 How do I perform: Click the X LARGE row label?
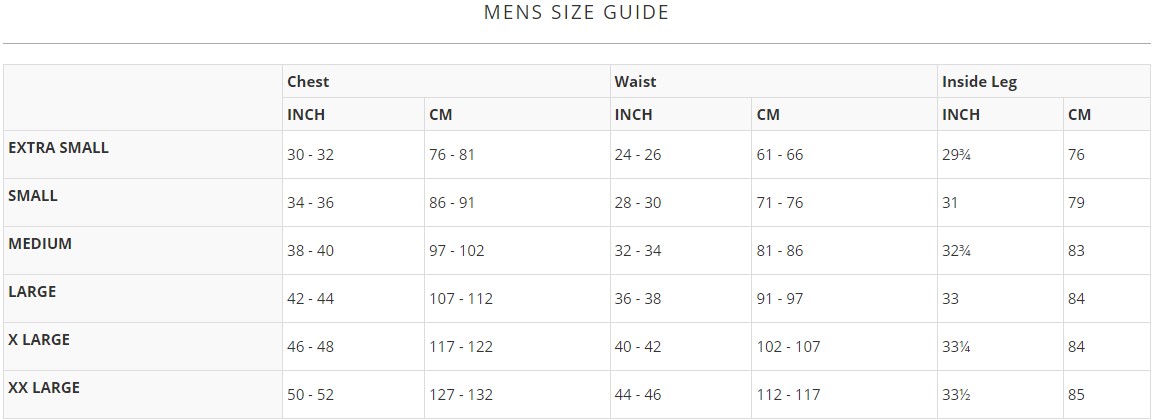pyautogui.click(x=39, y=339)
